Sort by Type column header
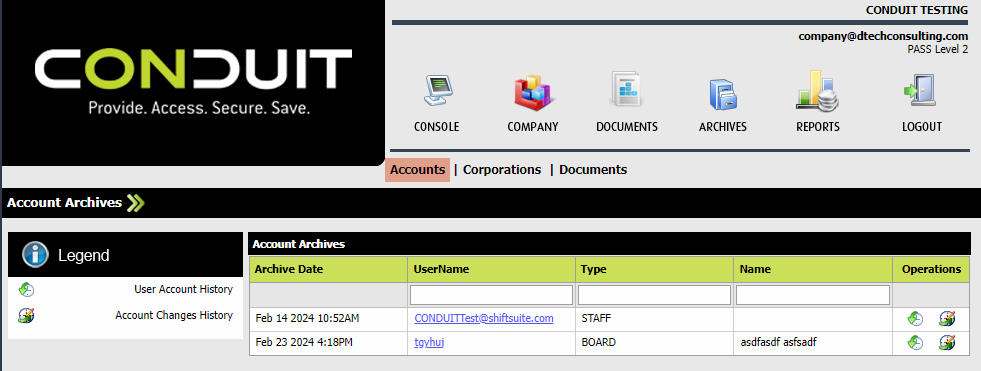The image size is (981, 371). [x=654, y=269]
